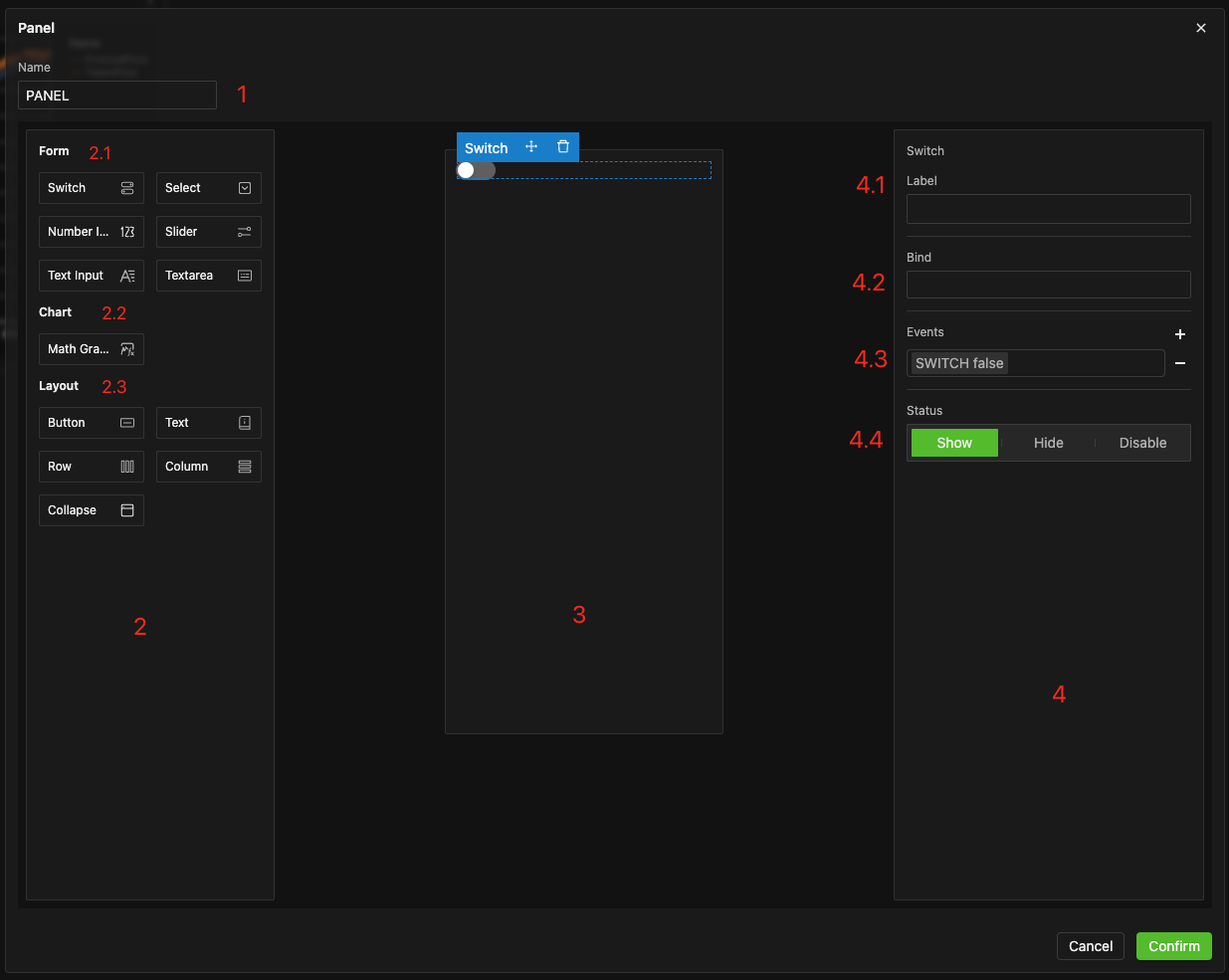The width and height of the screenshot is (1229, 980).
Task: Delete the Switch component via trash icon
Action: [563, 147]
